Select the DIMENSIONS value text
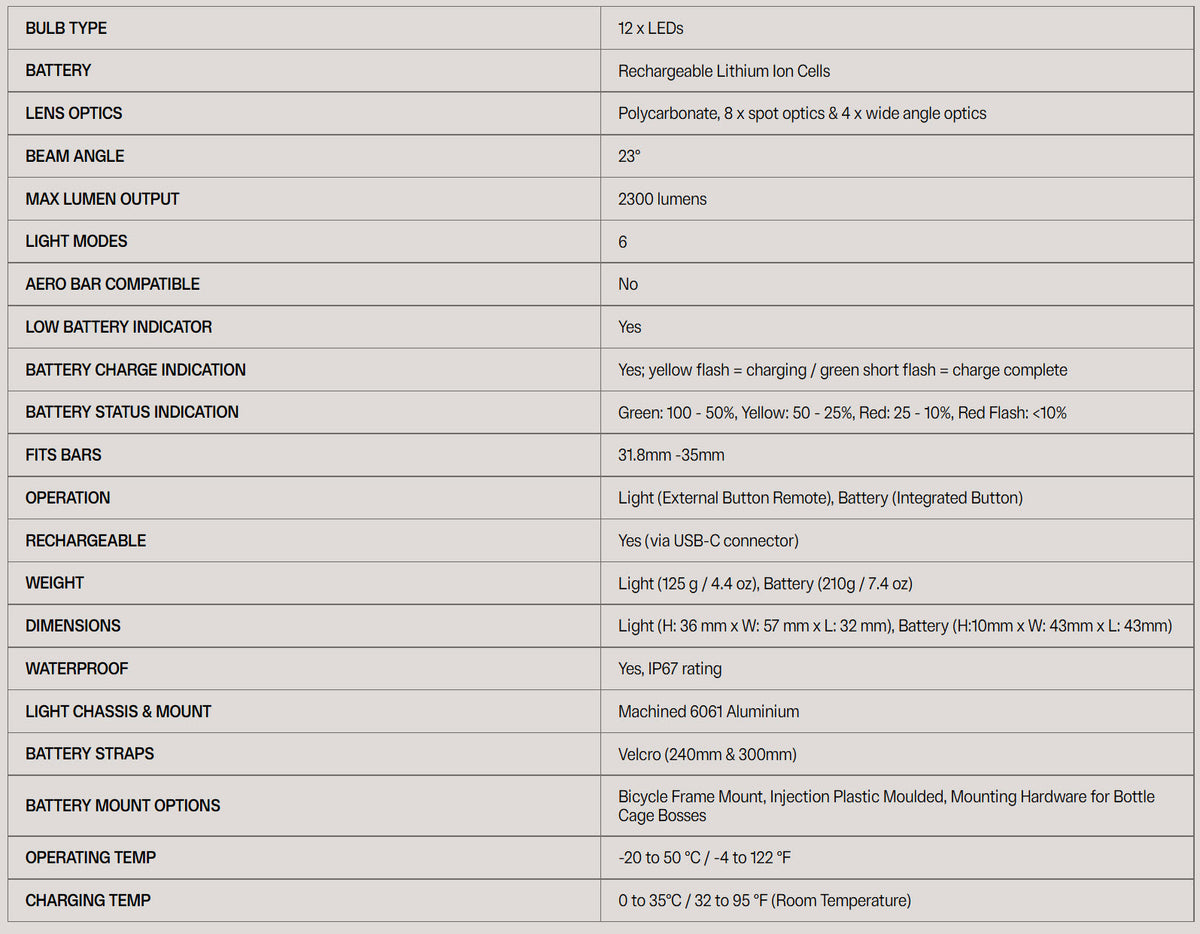1200x934 pixels. click(x=894, y=626)
